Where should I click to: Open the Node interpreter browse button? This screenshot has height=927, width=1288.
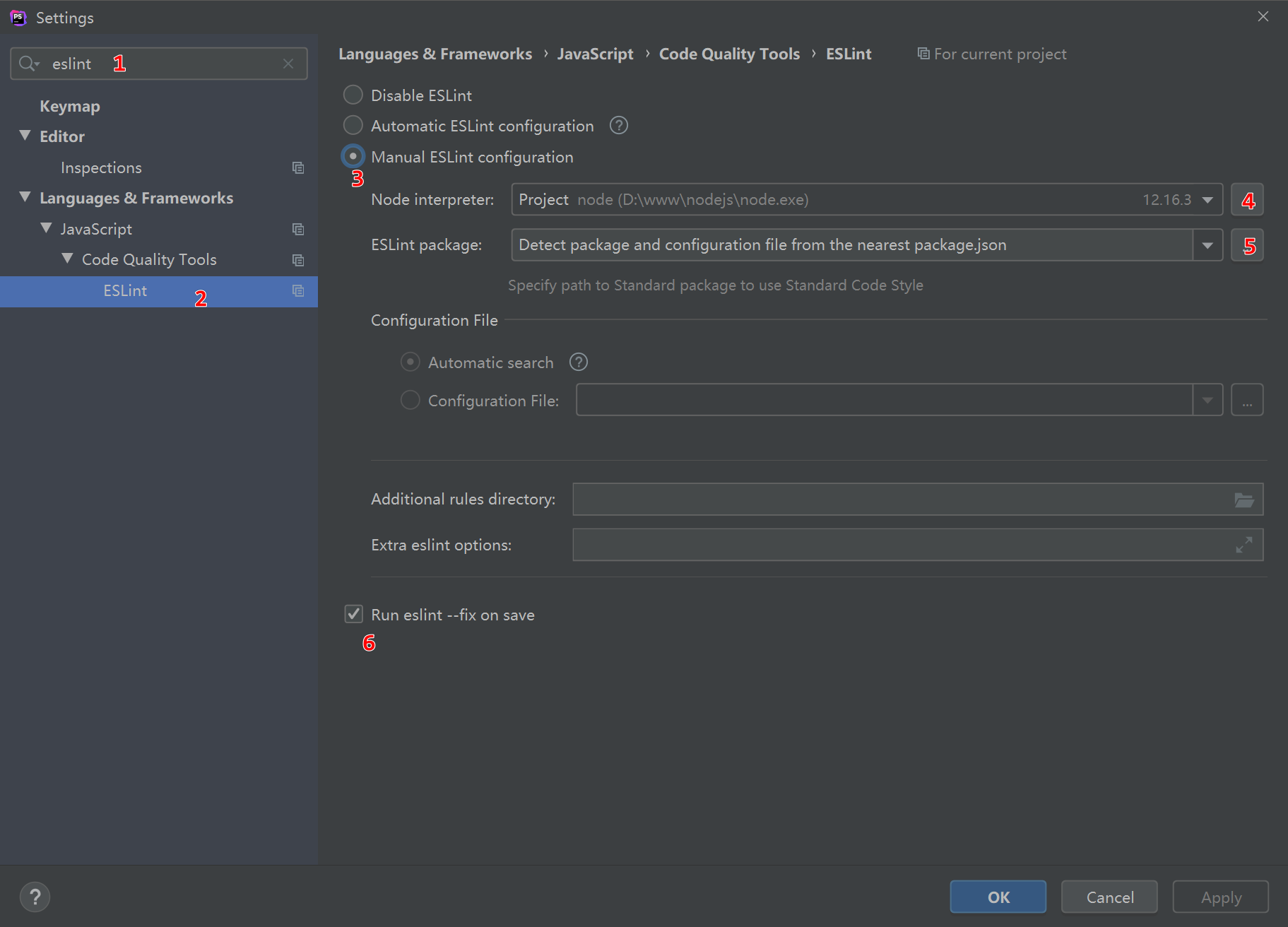[x=1248, y=200]
